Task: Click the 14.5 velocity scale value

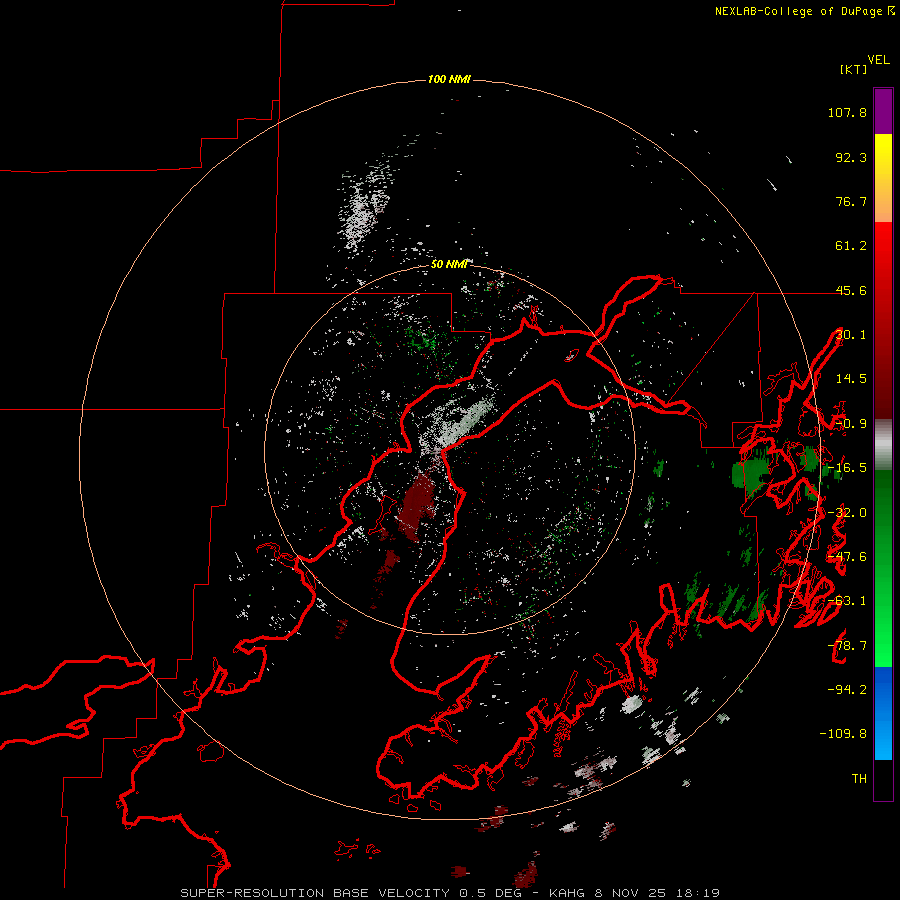Action: (851, 379)
